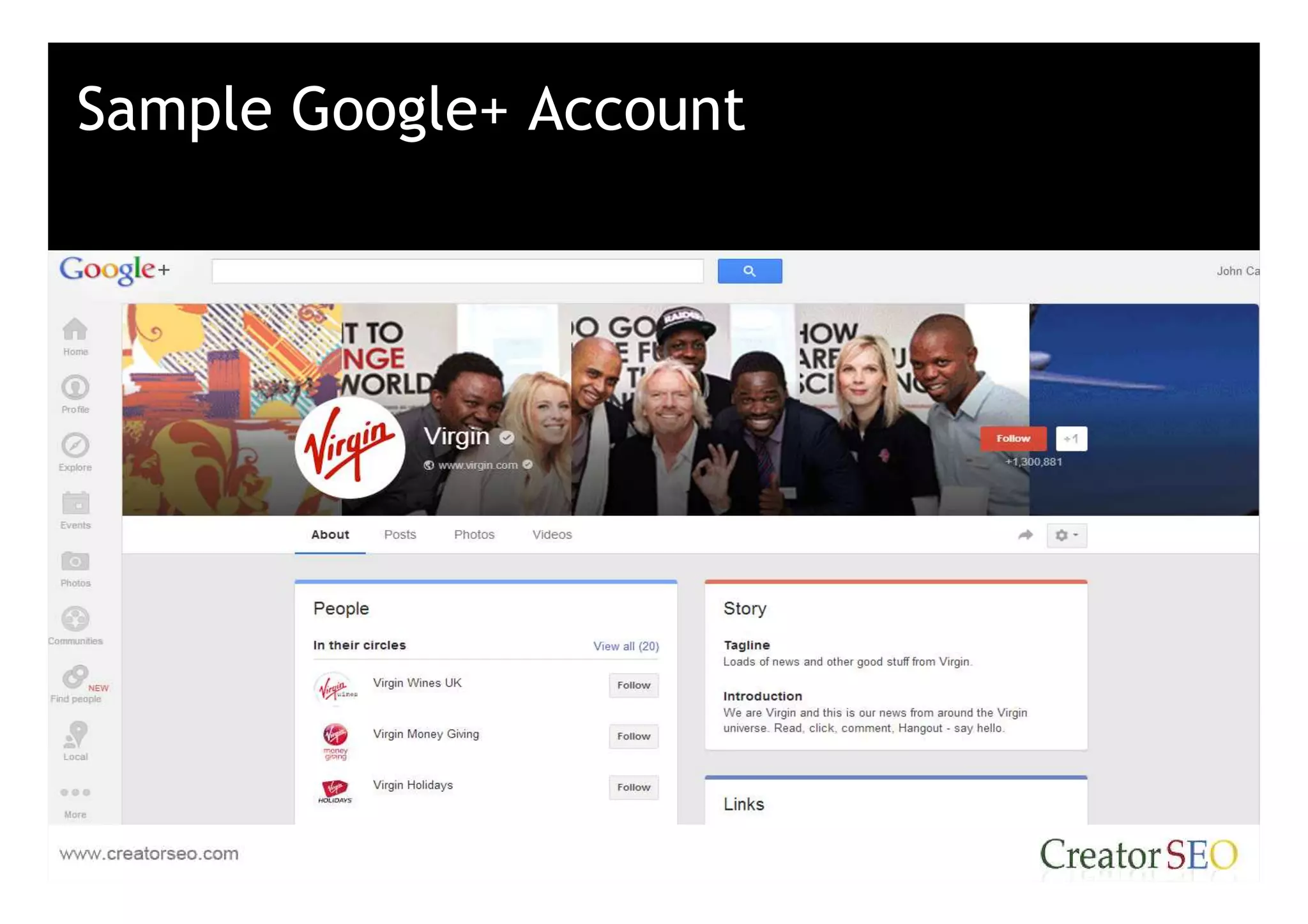
Task: Click the blue search magnifier button
Action: pyautogui.click(x=750, y=271)
